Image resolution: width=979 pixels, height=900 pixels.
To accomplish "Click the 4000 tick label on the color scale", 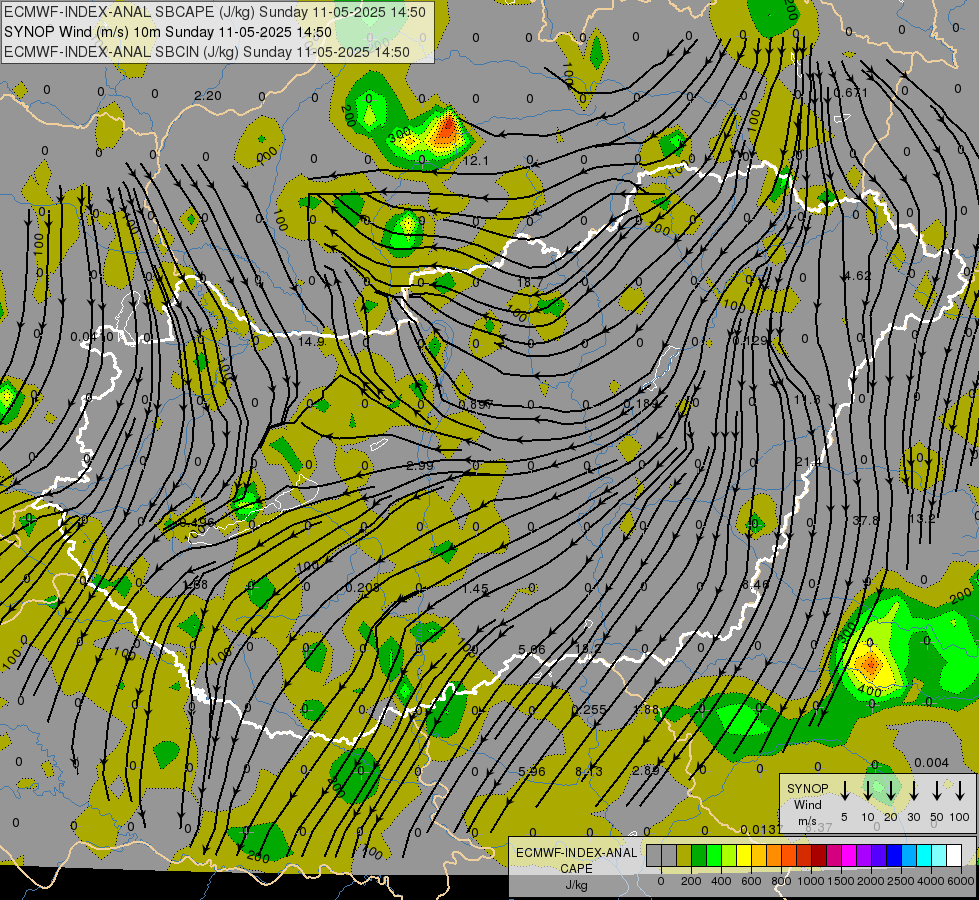I will 931,881.
